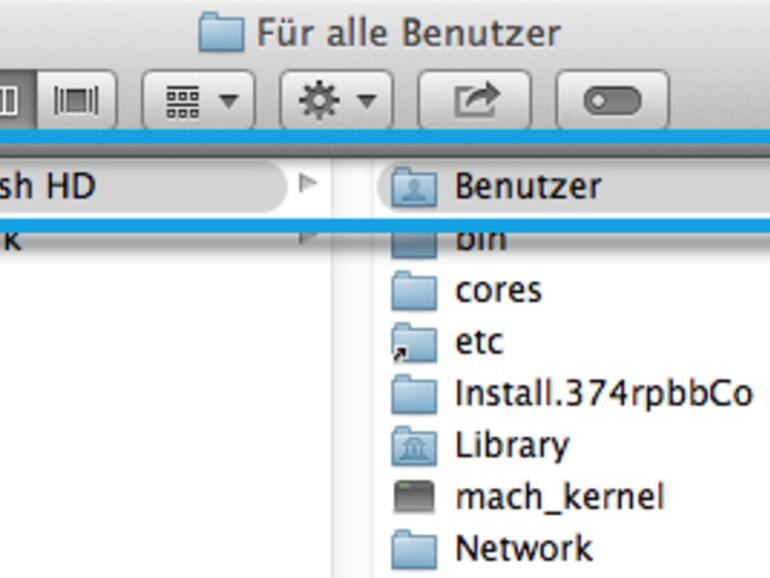The height and width of the screenshot is (578, 770).
Task: Select the Benutzer folder
Action: (x=527, y=186)
